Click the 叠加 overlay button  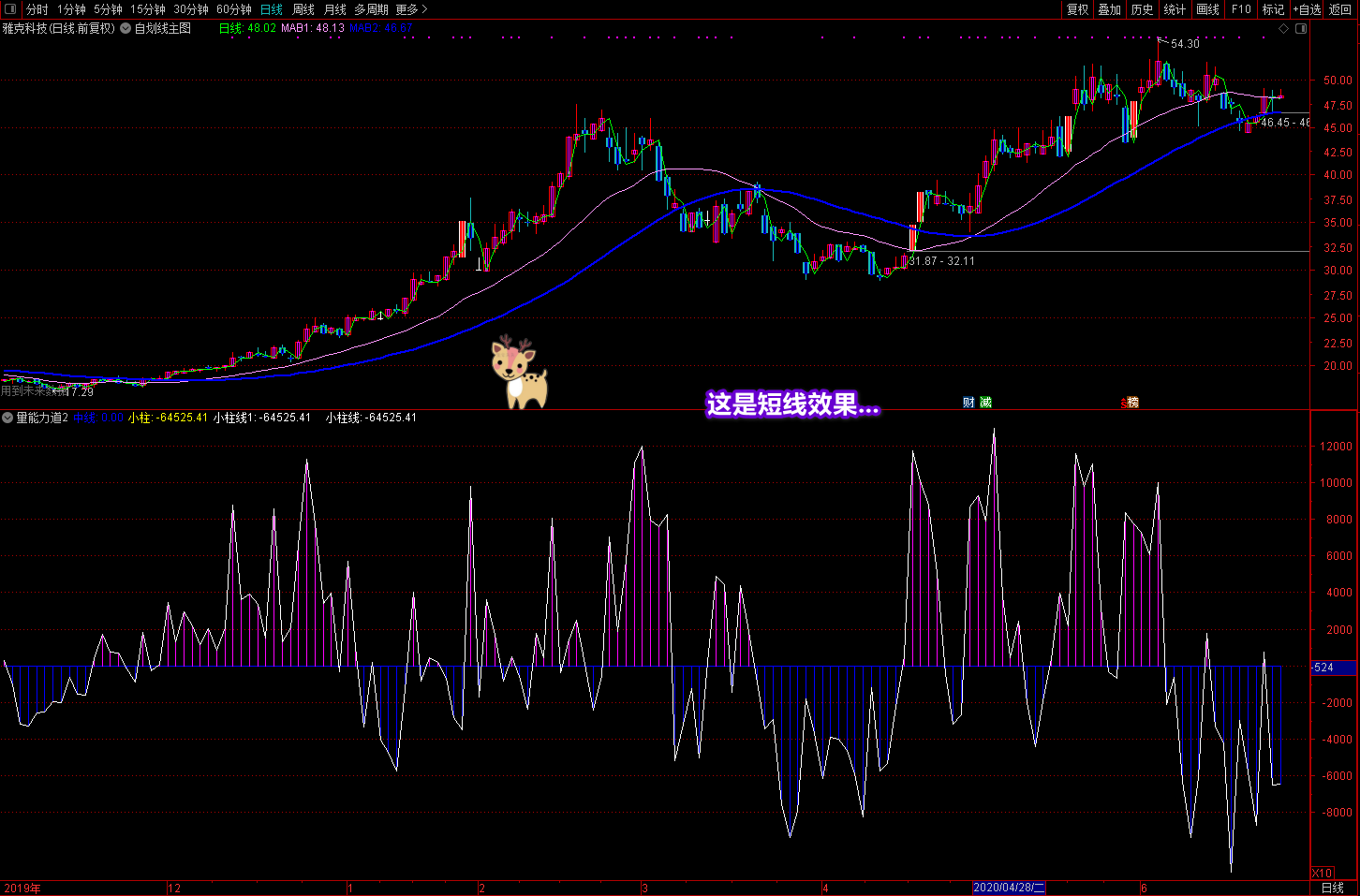point(1110,9)
